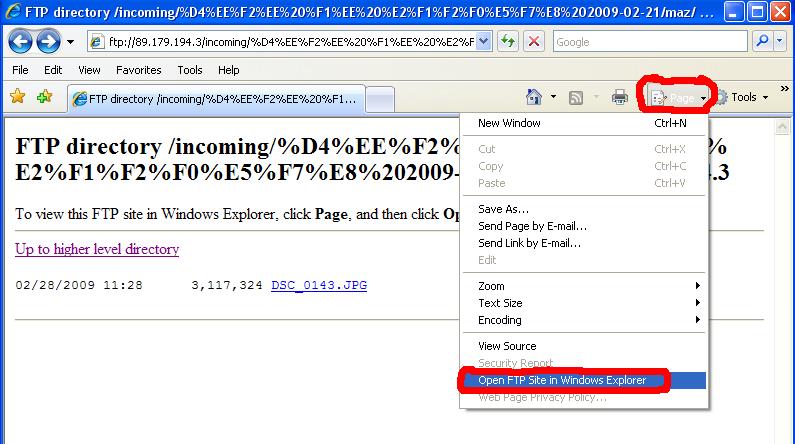Screen dimensions: 795x444
Task: Click the Forward navigation arrow button
Action: pyautogui.click(x=47, y=42)
